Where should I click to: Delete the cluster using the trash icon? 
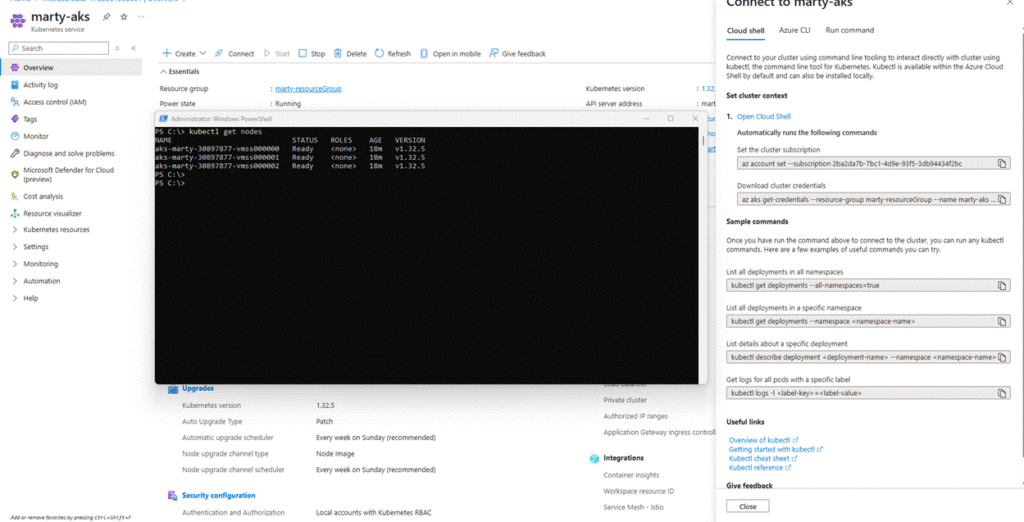[350, 54]
